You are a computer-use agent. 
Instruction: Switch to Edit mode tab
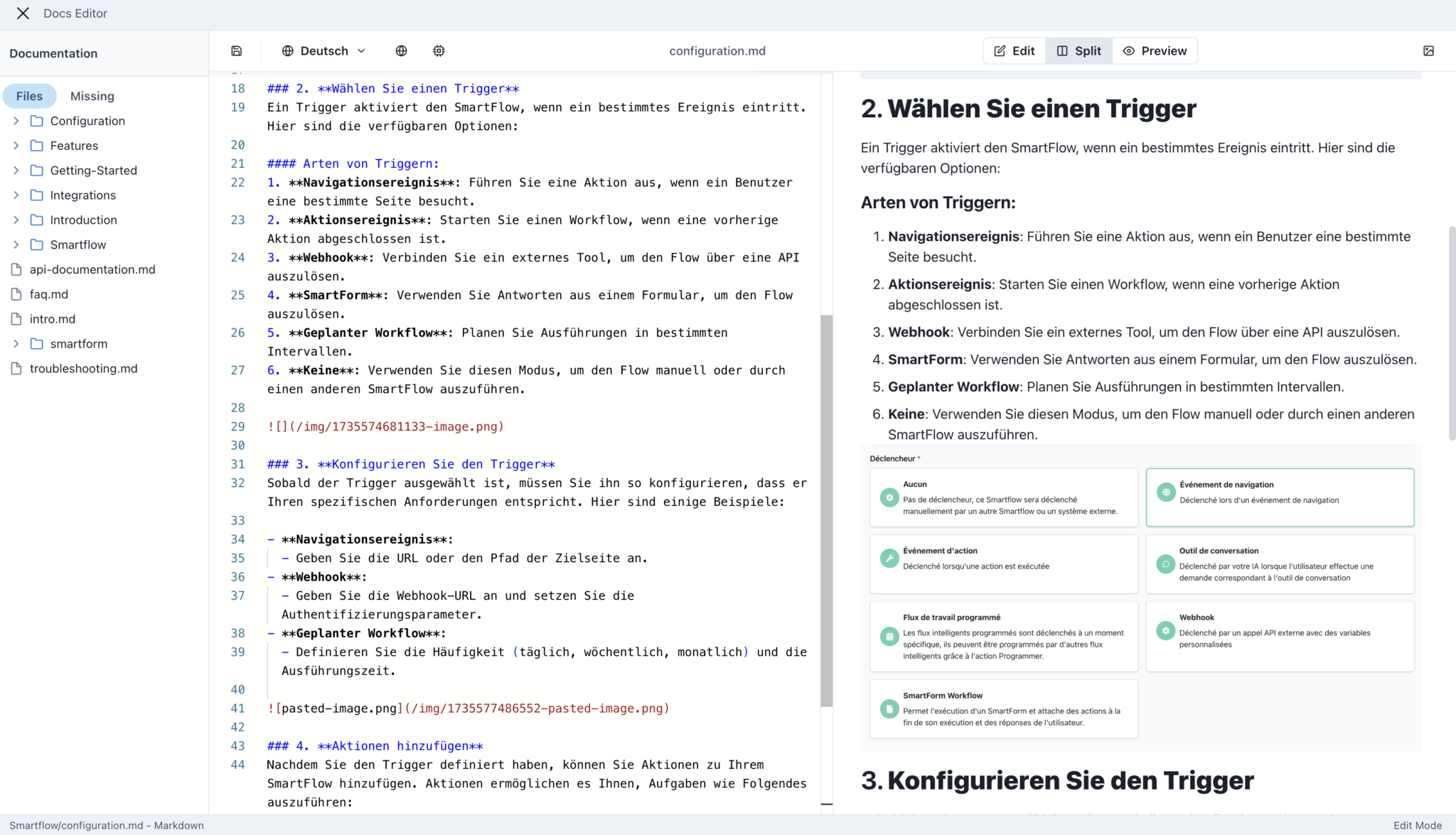pyautogui.click(x=1014, y=50)
